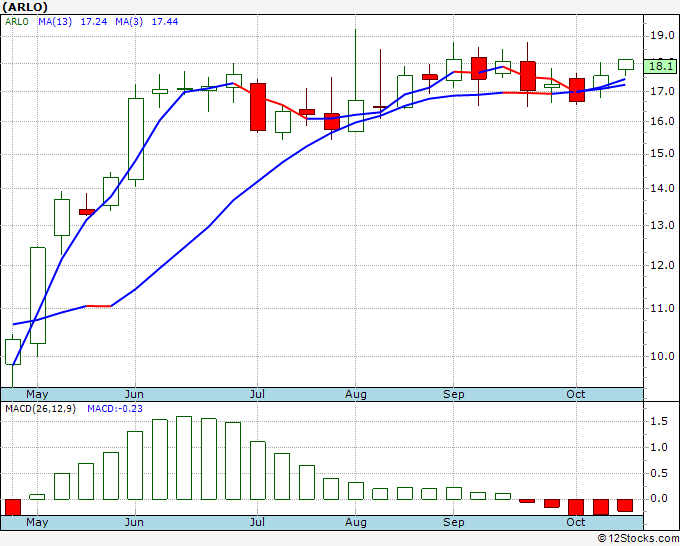This screenshot has height=546, width=680.
Task: Click the first red MACD bar before May
Action: [x=13, y=507]
